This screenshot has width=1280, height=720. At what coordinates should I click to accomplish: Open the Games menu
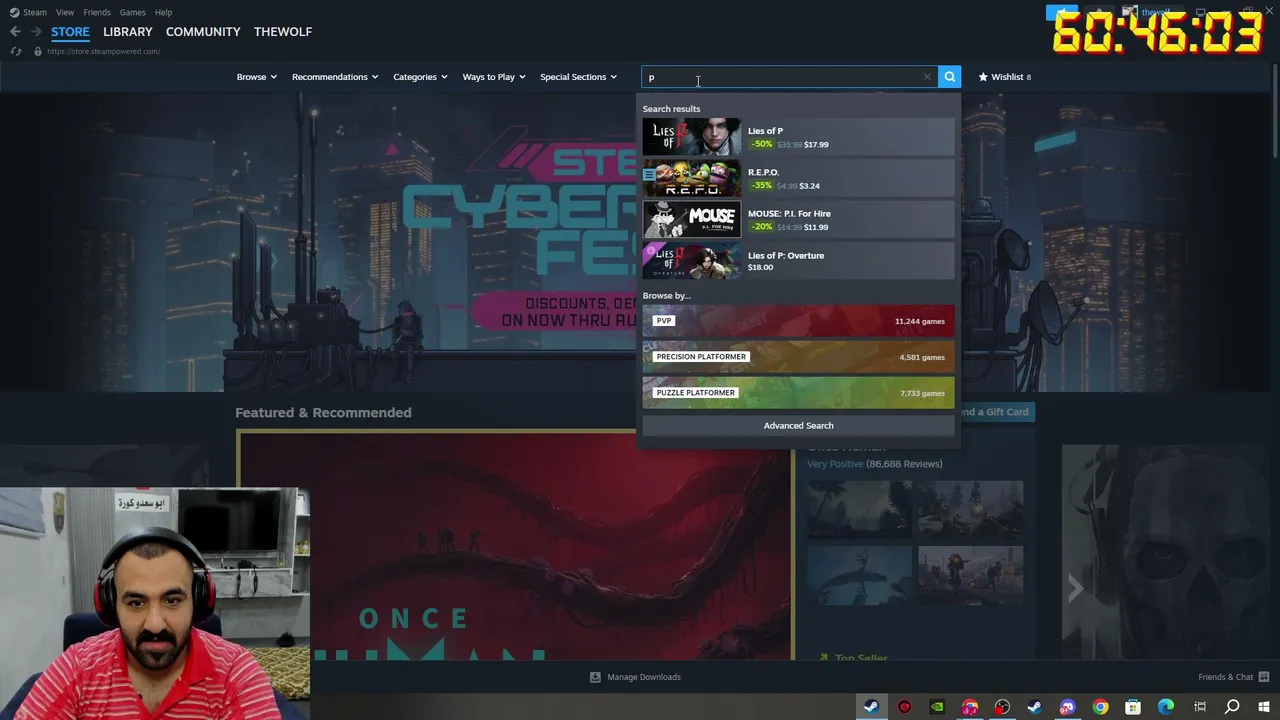pos(132,12)
